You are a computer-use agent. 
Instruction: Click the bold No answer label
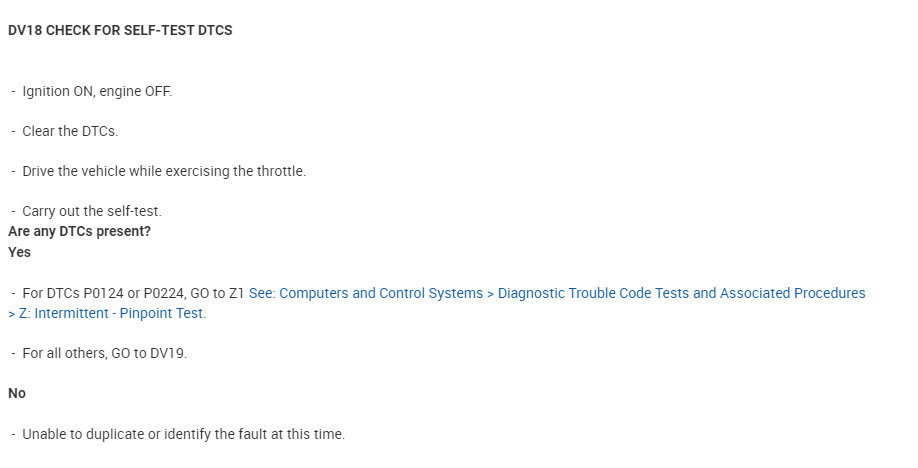pyautogui.click(x=17, y=393)
